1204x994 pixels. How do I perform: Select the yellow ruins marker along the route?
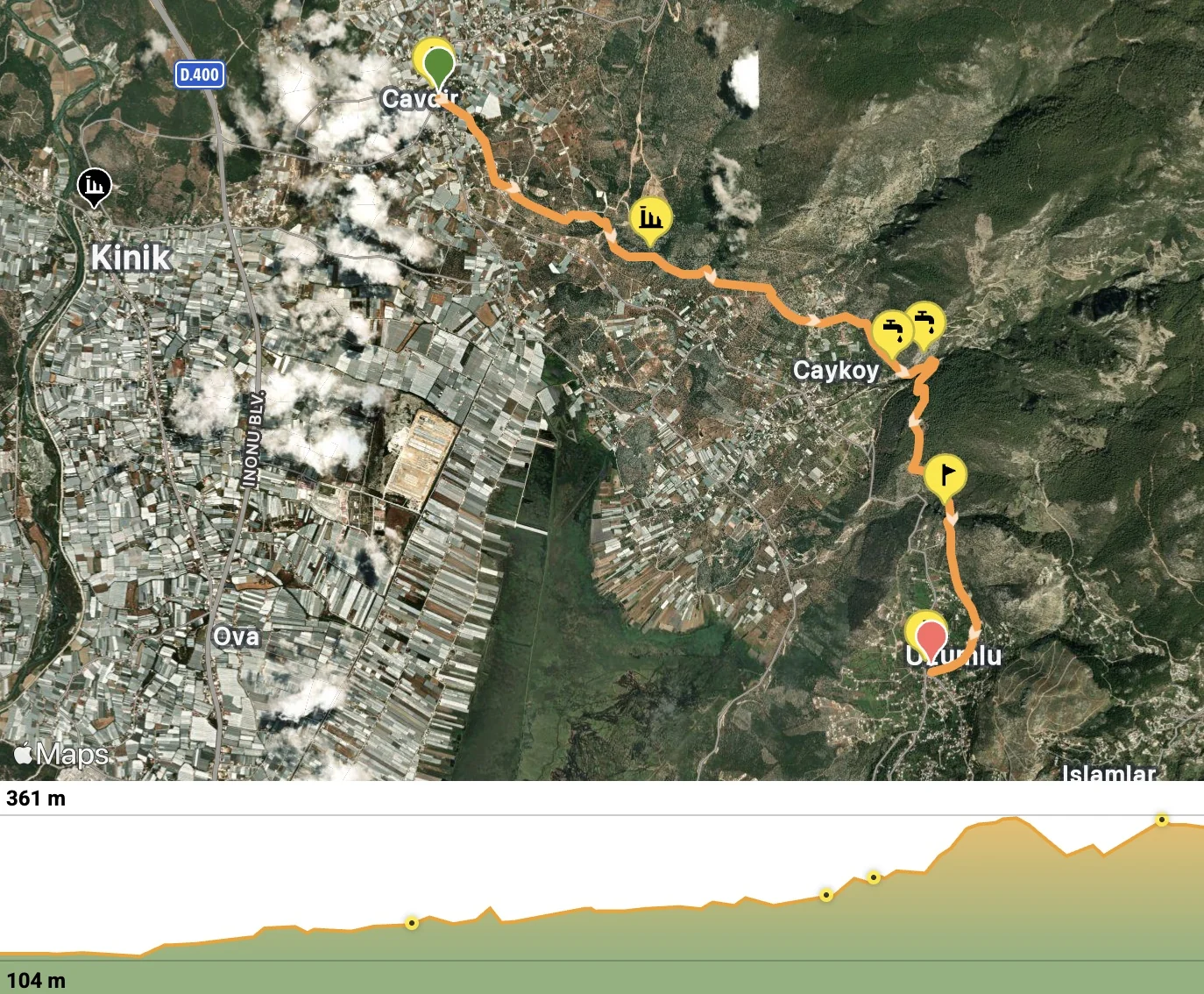(x=651, y=217)
